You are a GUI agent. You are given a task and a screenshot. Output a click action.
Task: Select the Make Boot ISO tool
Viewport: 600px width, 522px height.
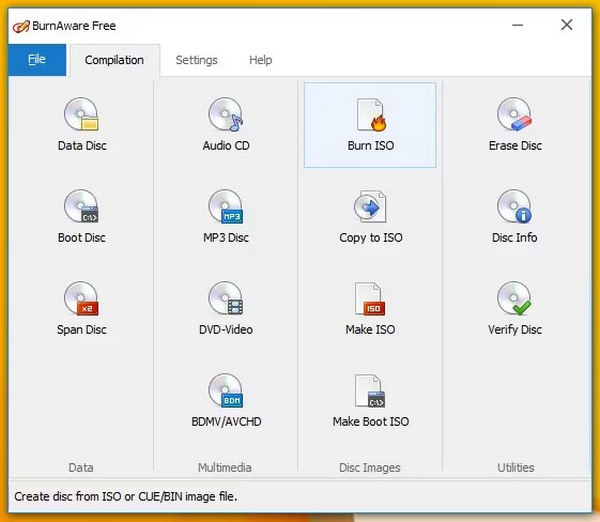[x=370, y=400]
